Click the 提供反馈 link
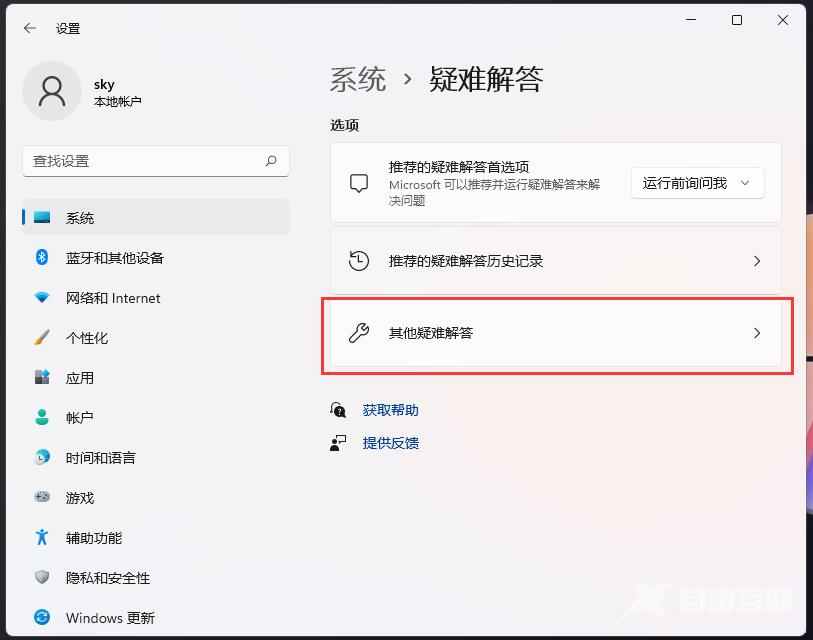Screen dimensions: 813x640 coord(390,443)
